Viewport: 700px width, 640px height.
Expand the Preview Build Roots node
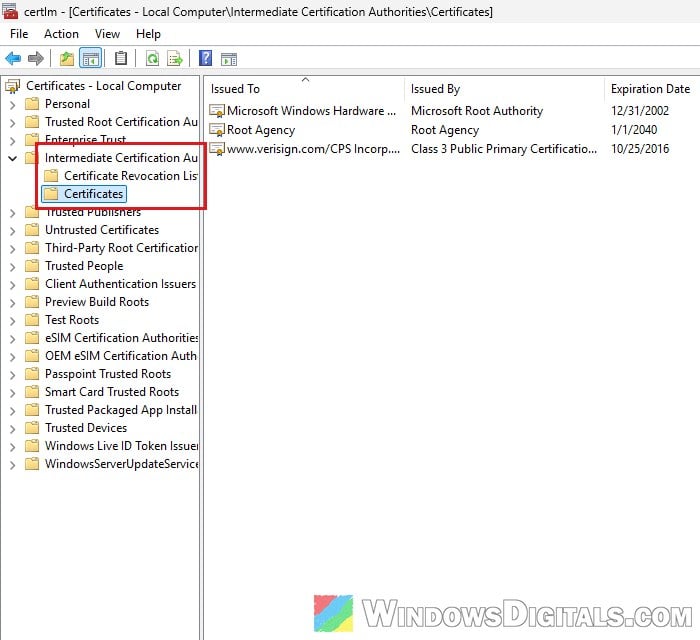pyautogui.click(x=12, y=303)
